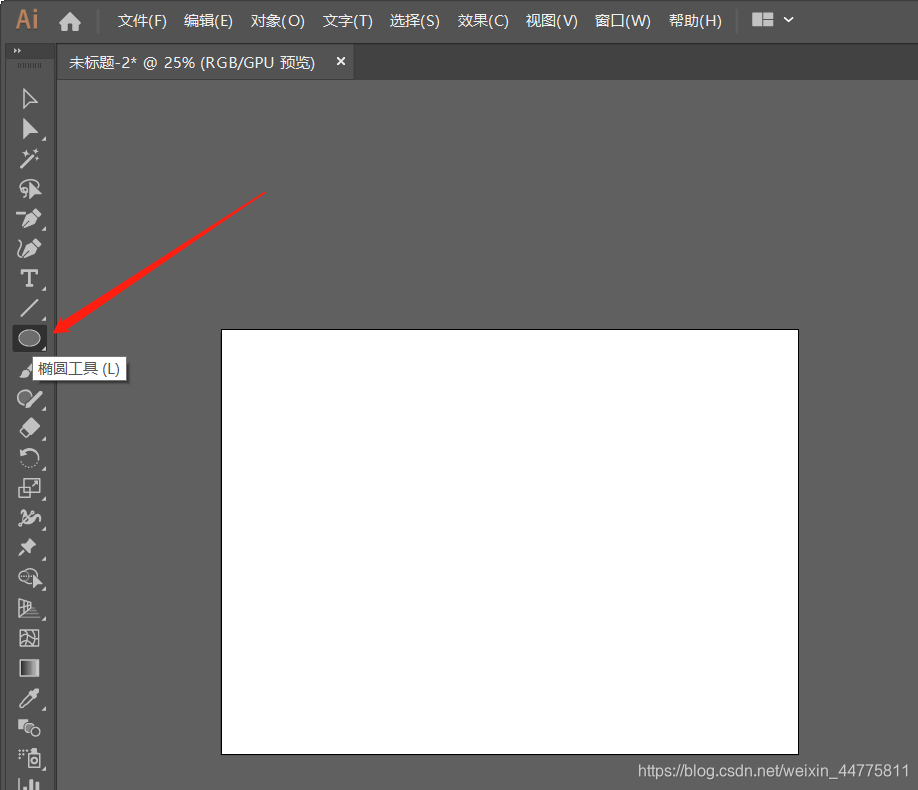Viewport: 918px width, 790px height.
Task: Select the Type tool
Action: click(29, 278)
